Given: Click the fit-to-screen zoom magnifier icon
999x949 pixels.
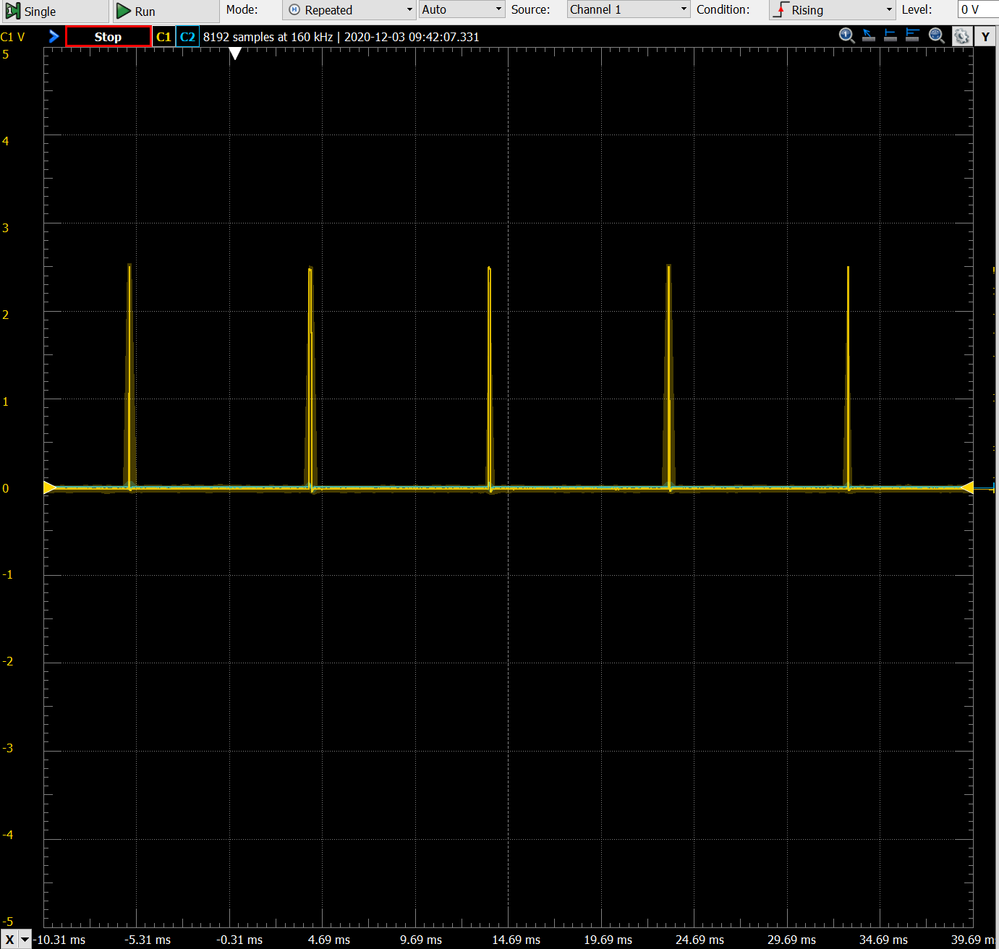Looking at the screenshot, I should (936, 36).
